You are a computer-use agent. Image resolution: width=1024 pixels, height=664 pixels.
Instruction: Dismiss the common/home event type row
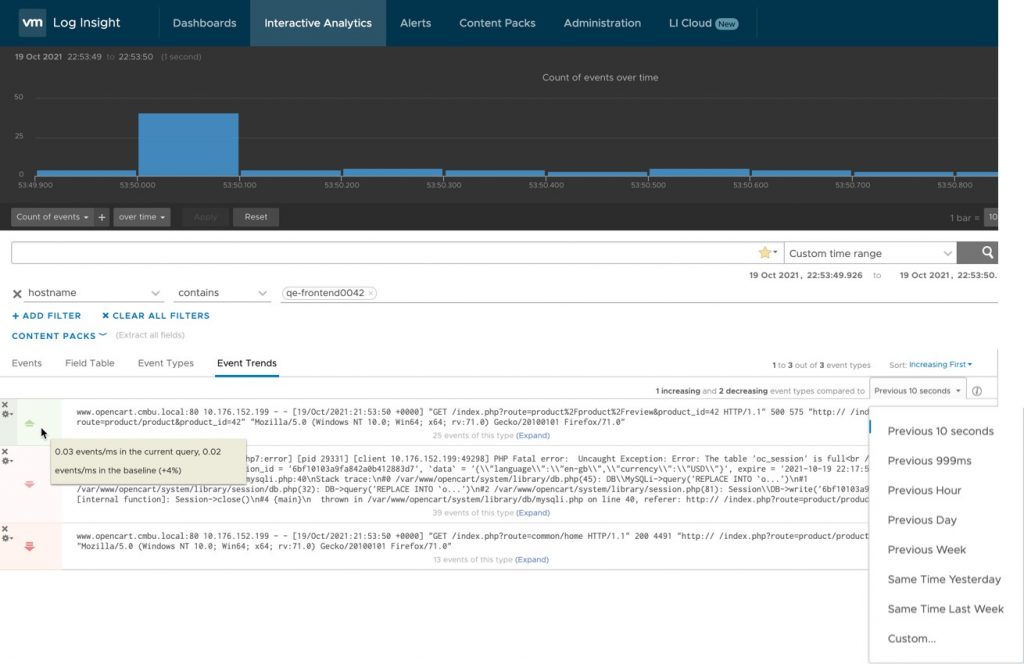[x=5, y=529]
